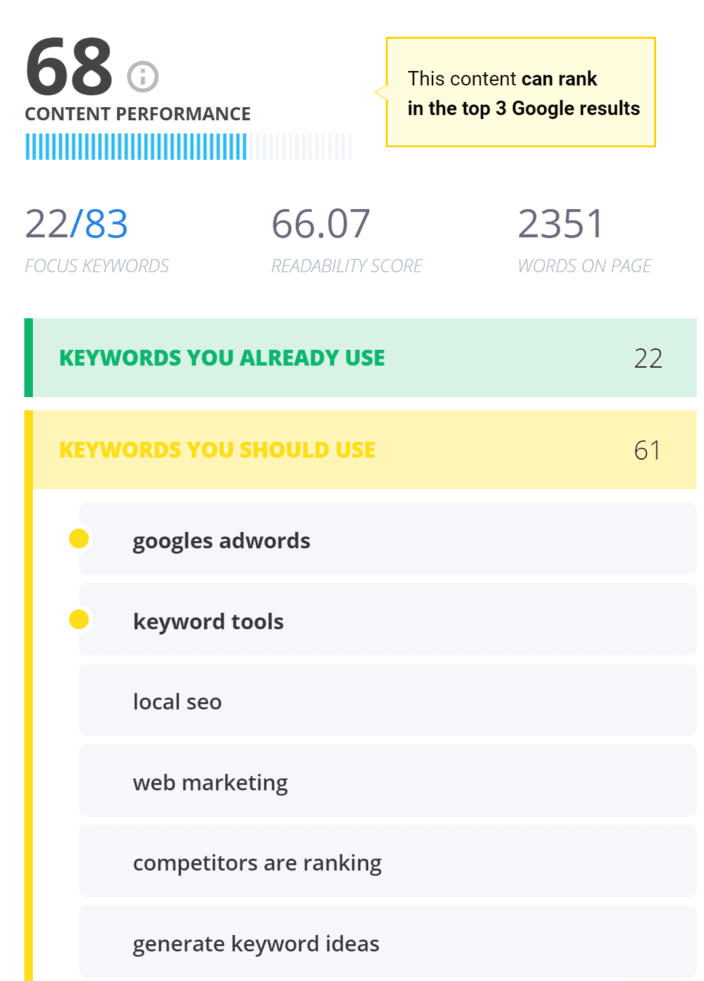Viewport: 704px width, 981px height.
Task: Click yellow dot beside googles adwords
Action: (79, 540)
